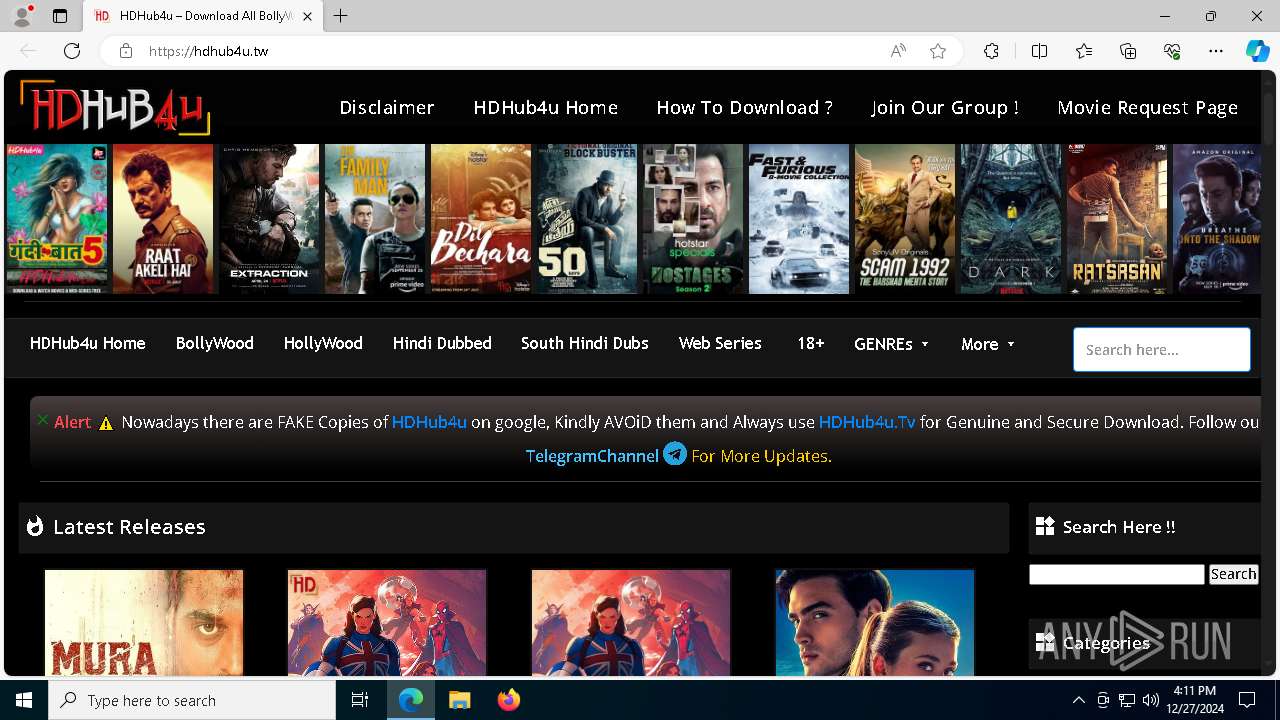The image size is (1280, 720).
Task: Show hidden system tray icons
Action: pyautogui.click(x=1078, y=700)
